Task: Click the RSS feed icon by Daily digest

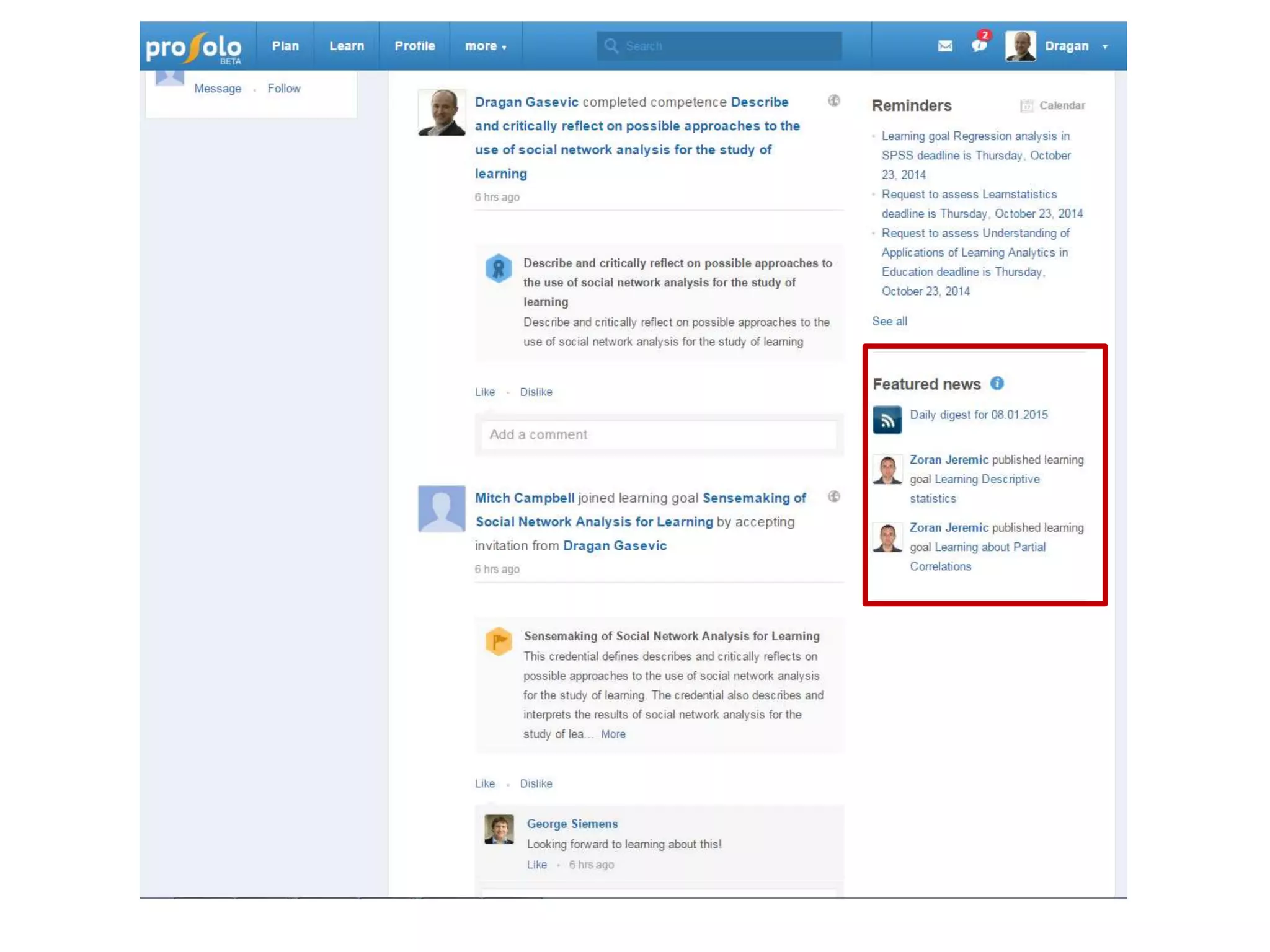Action: point(887,420)
